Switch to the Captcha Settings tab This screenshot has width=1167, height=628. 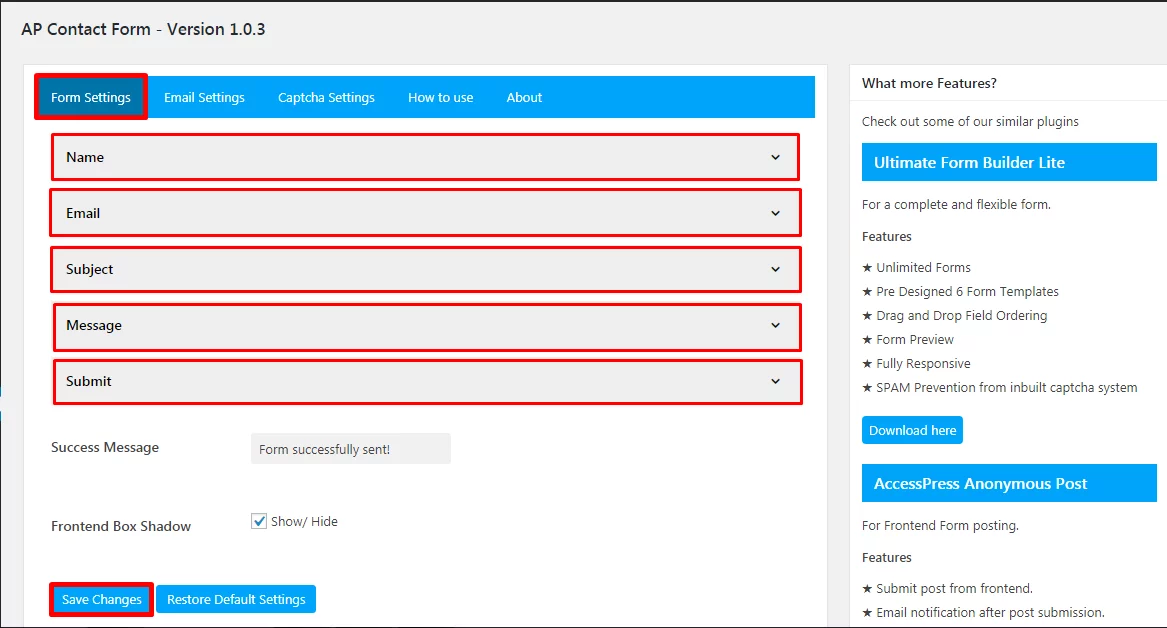click(327, 97)
